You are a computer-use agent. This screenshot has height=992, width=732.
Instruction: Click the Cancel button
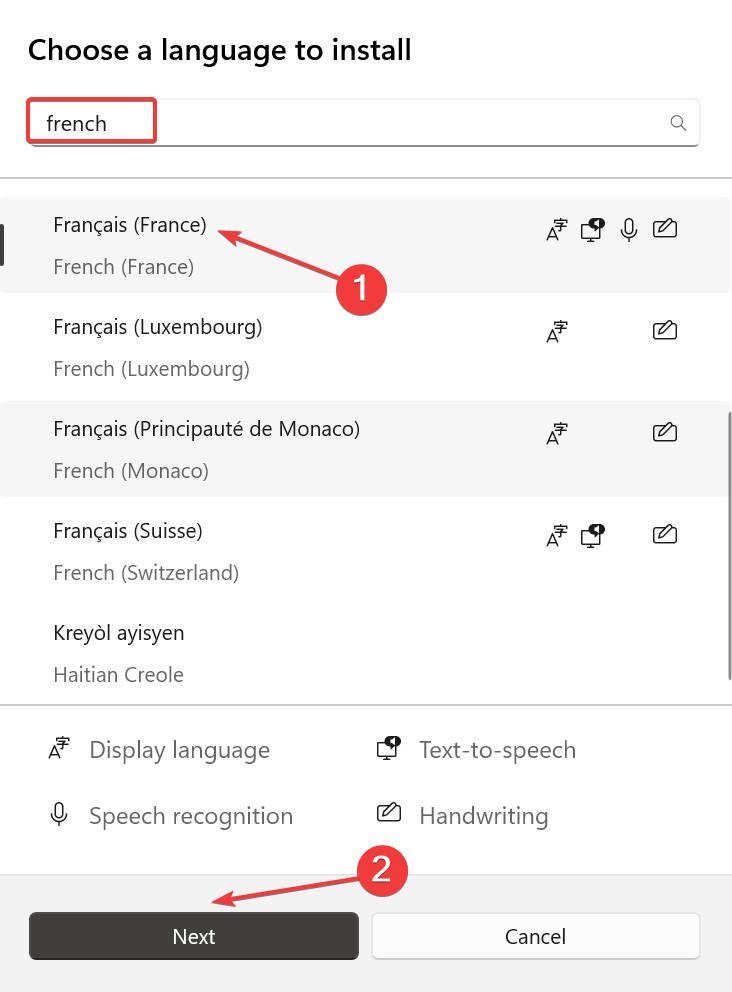(x=535, y=936)
